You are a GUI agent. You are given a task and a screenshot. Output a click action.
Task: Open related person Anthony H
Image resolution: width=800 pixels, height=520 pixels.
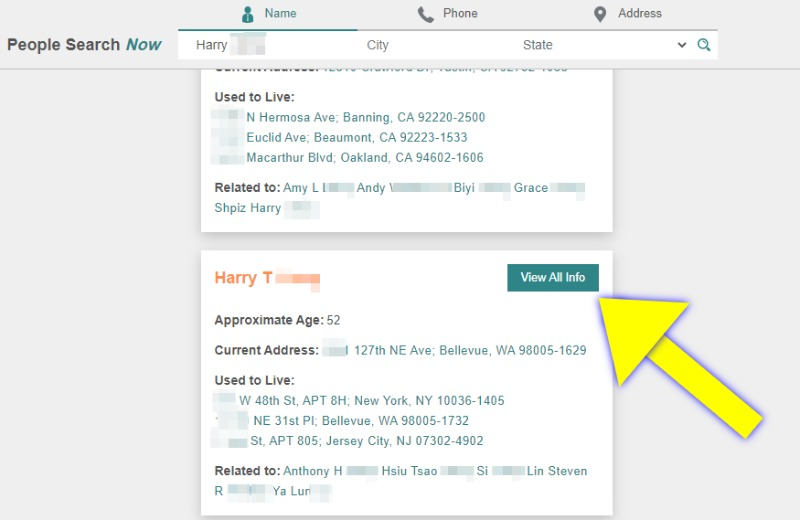(331, 471)
